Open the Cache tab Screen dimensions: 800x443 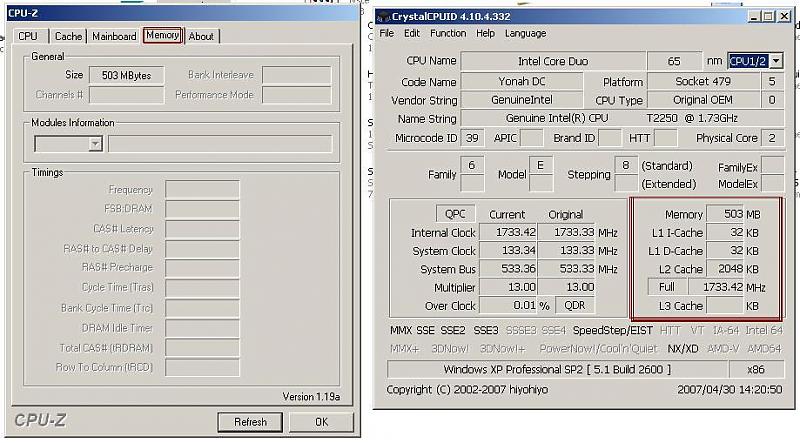(68, 36)
